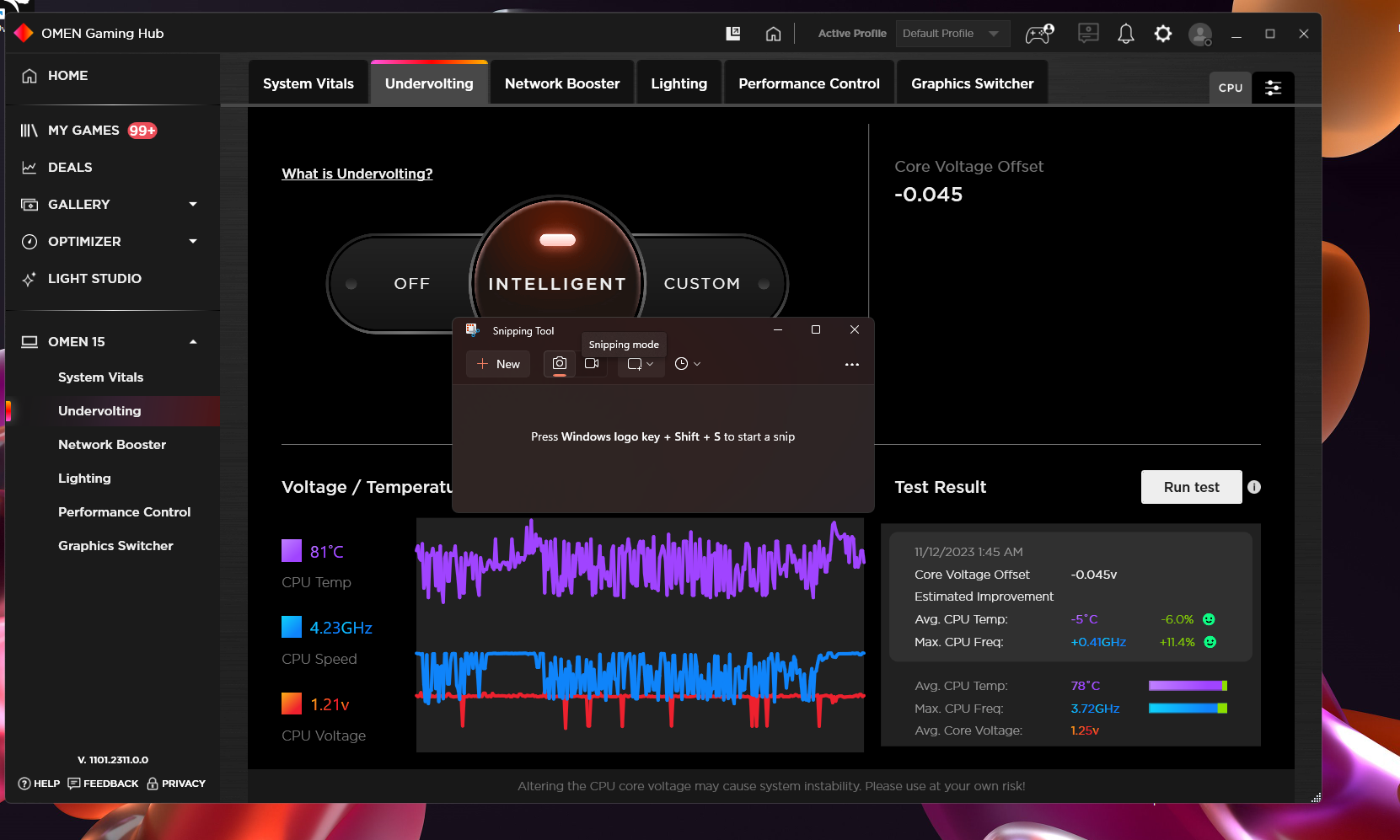Click the OMEN 15 laptop icon

coord(30,342)
